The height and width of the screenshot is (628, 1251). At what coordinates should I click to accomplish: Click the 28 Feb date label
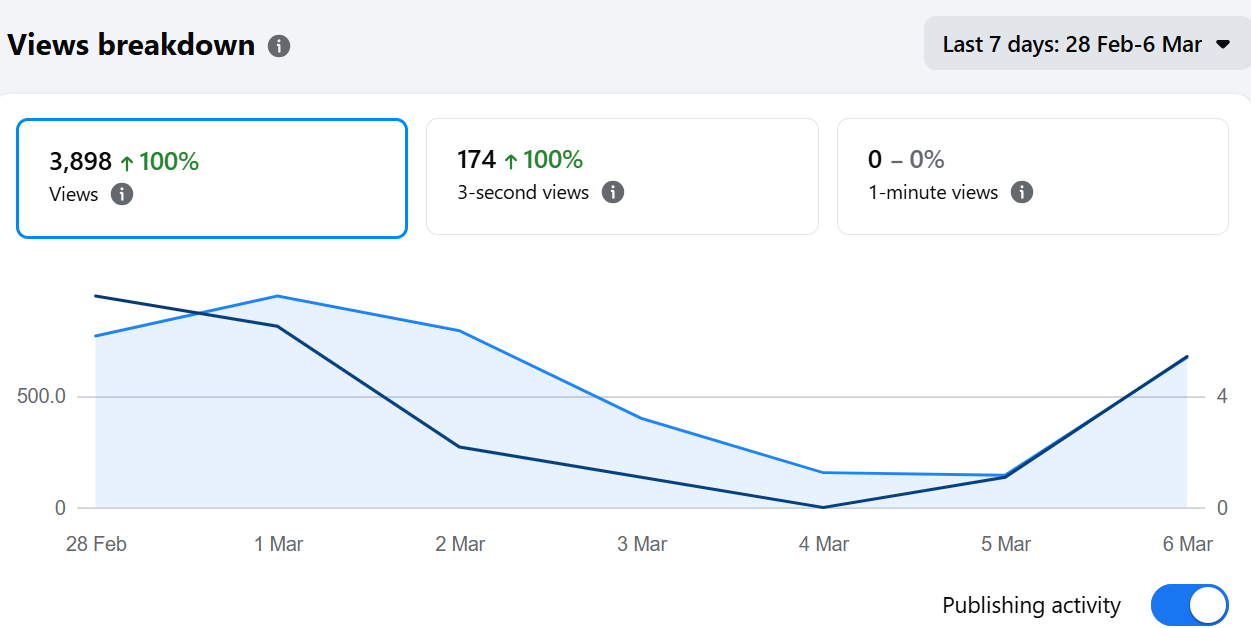click(96, 544)
